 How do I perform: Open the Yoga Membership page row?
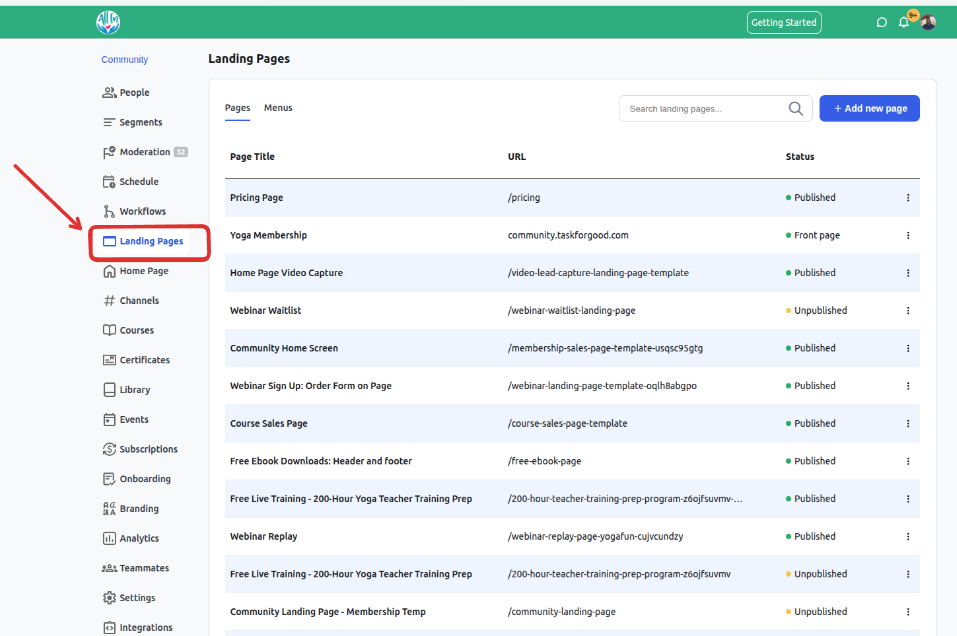point(572,236)
